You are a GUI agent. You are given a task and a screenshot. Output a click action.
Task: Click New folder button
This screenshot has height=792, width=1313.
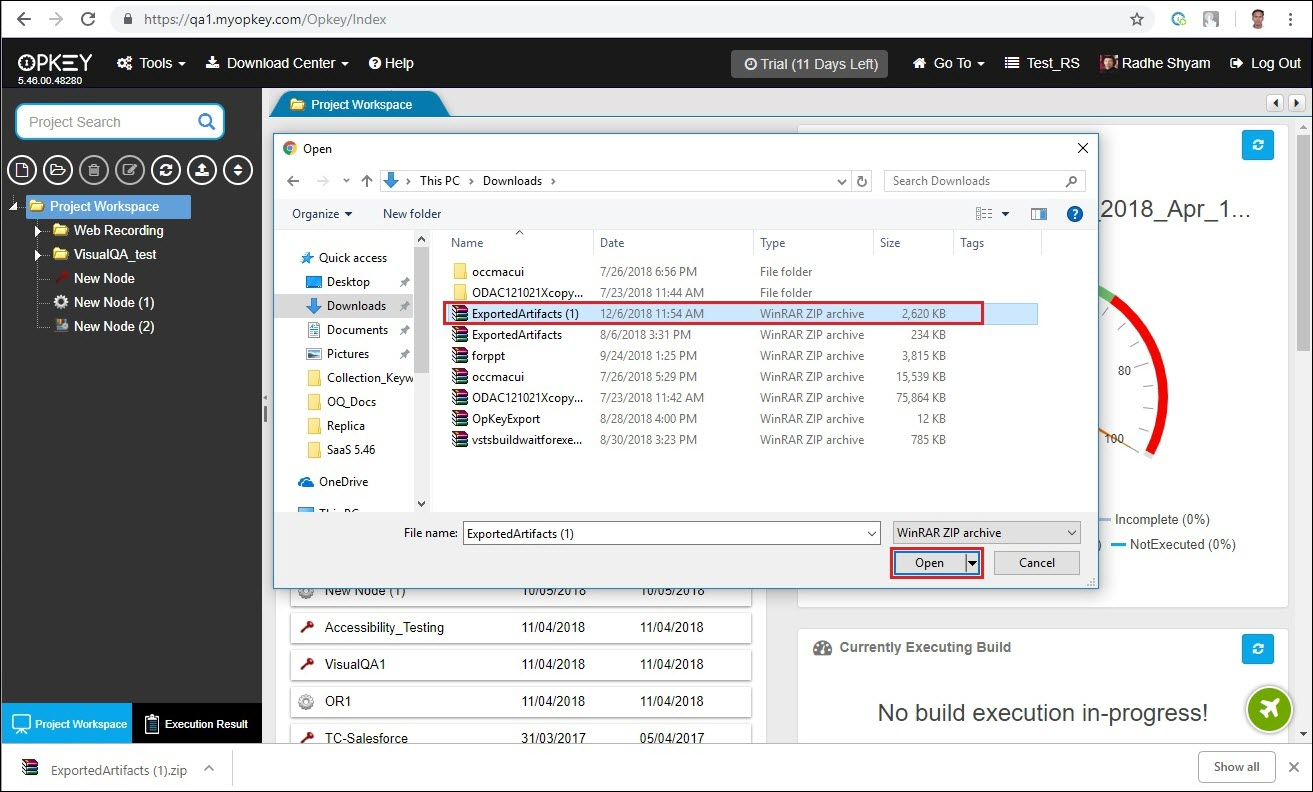click(x=412, y=214)
